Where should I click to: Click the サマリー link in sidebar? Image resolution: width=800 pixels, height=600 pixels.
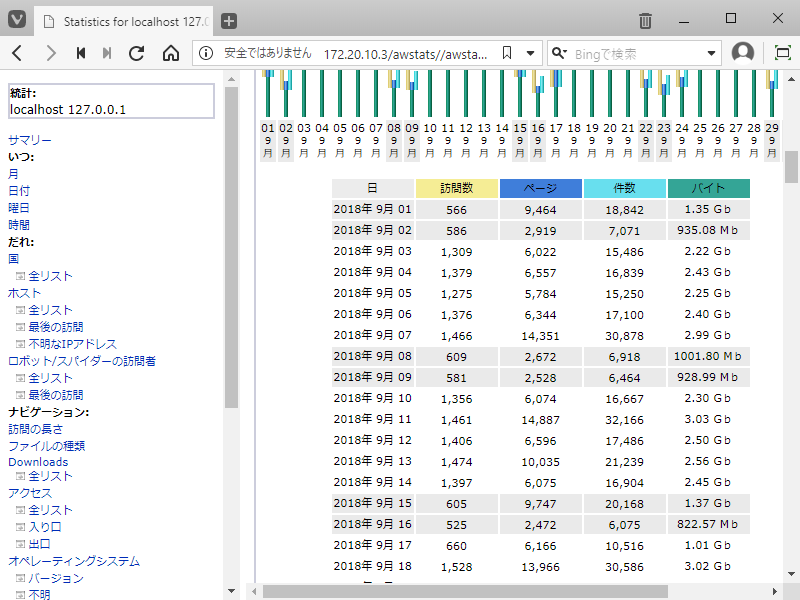click(30, 140)
